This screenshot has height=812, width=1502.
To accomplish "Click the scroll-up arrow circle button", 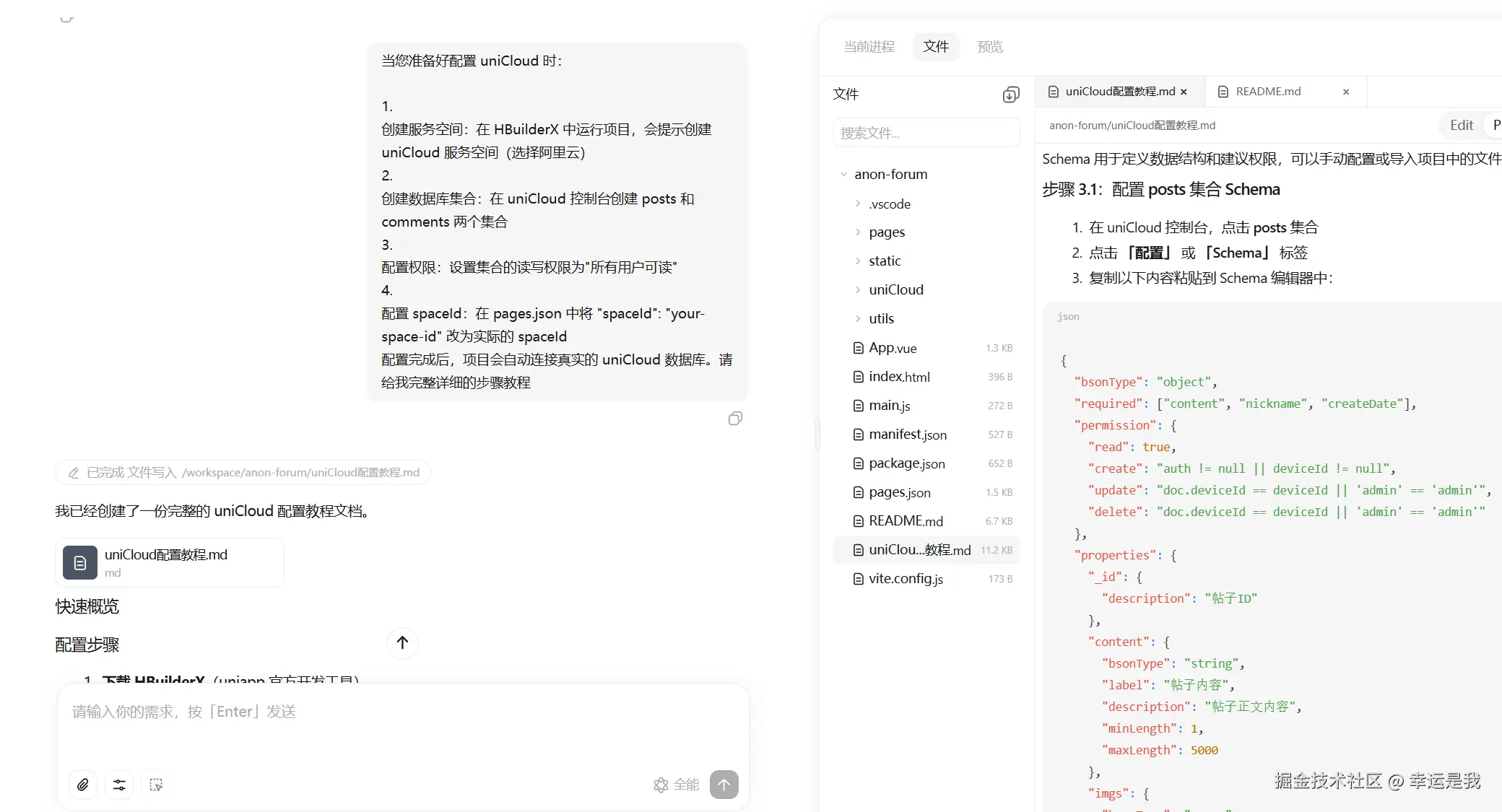I will tap(402, 642).
